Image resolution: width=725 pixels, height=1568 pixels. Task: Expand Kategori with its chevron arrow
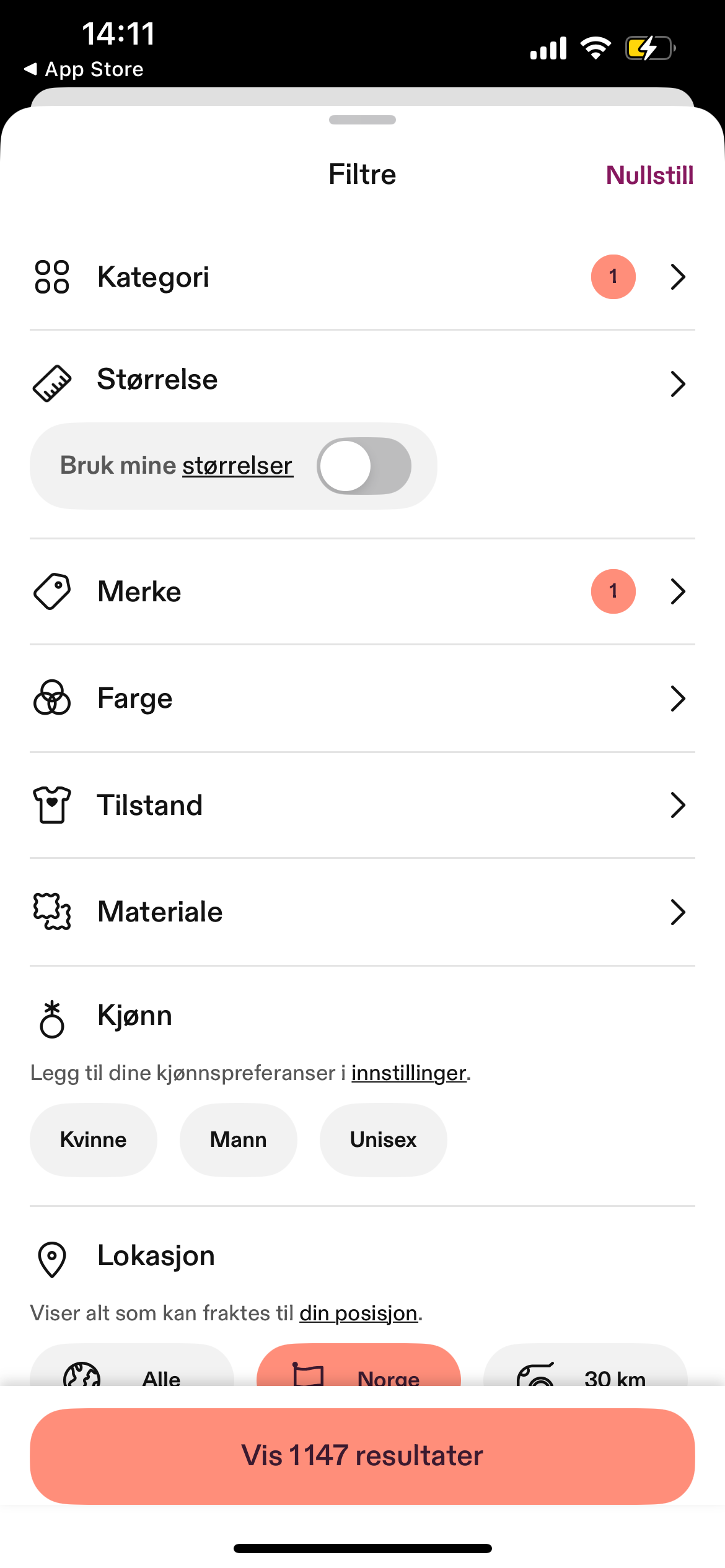coord(678,277)
